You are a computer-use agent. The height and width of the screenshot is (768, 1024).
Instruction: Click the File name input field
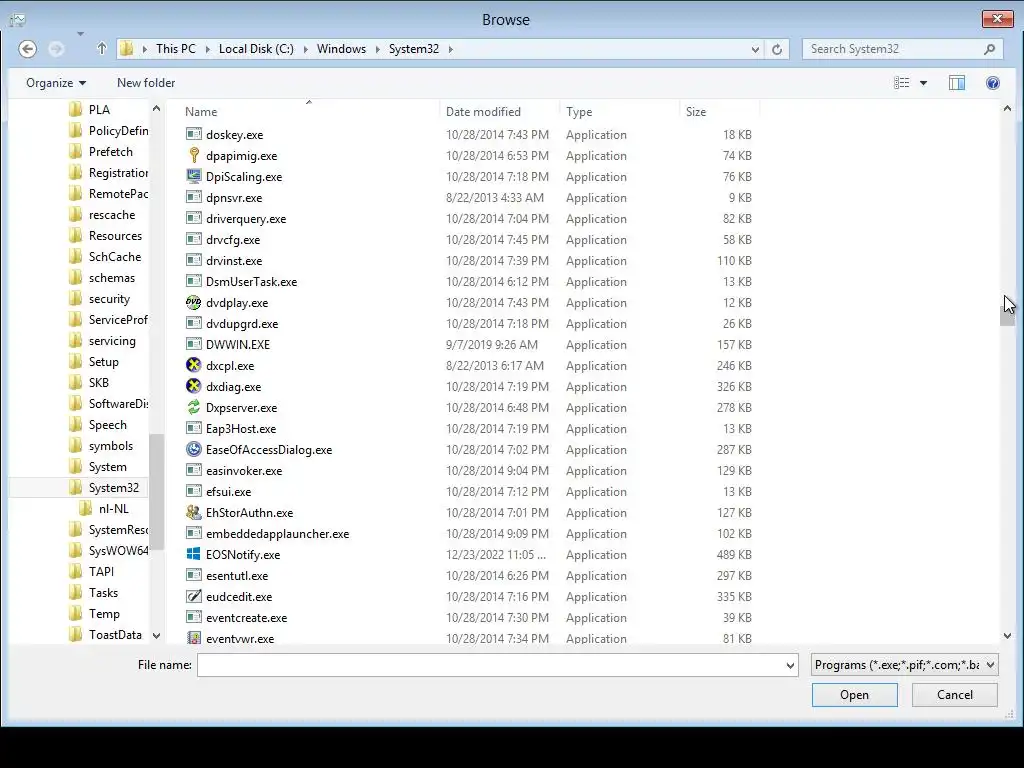tap(490, 665)
